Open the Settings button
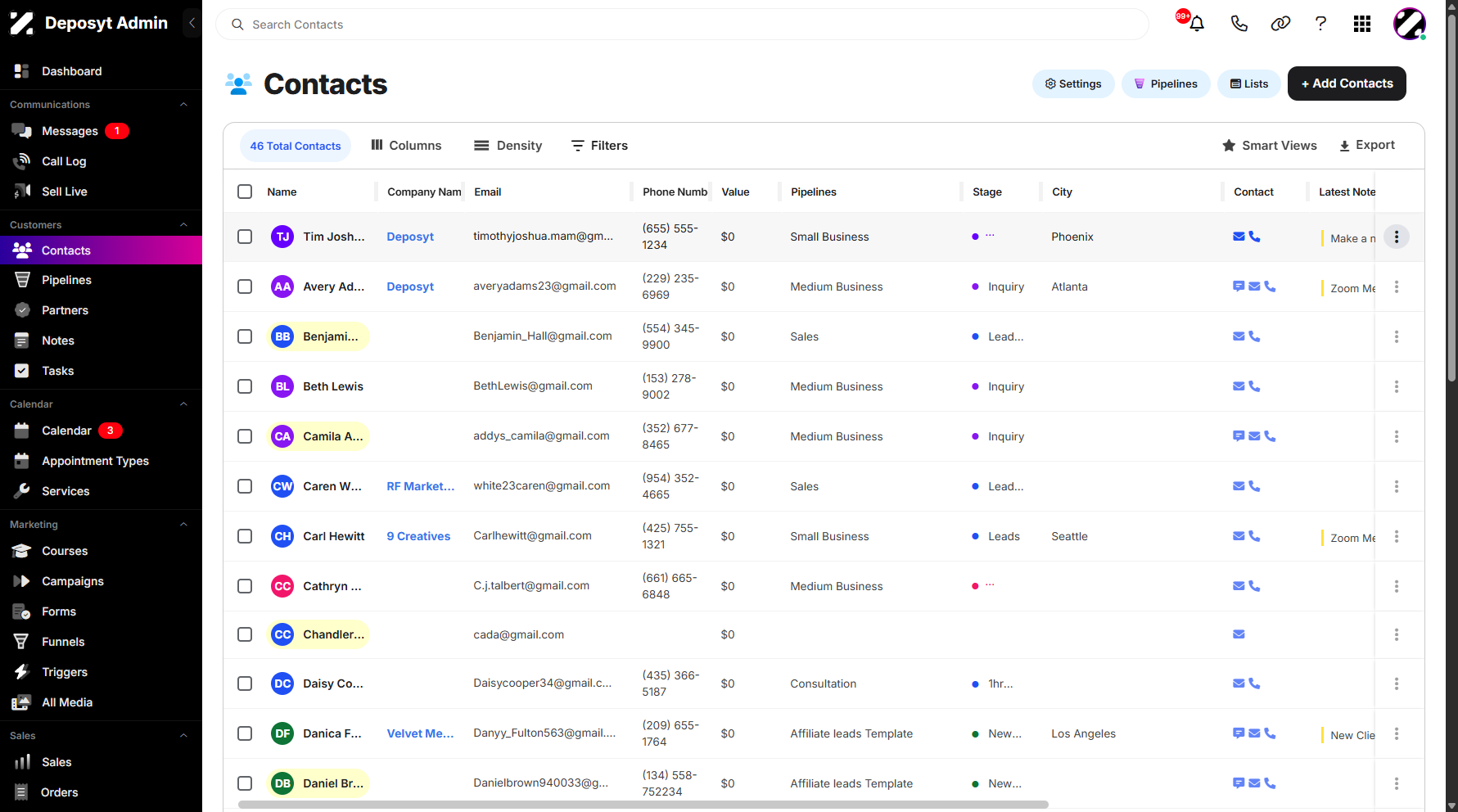The image size is (1458, 812). pyautogui.click(x=1073, y=83)
